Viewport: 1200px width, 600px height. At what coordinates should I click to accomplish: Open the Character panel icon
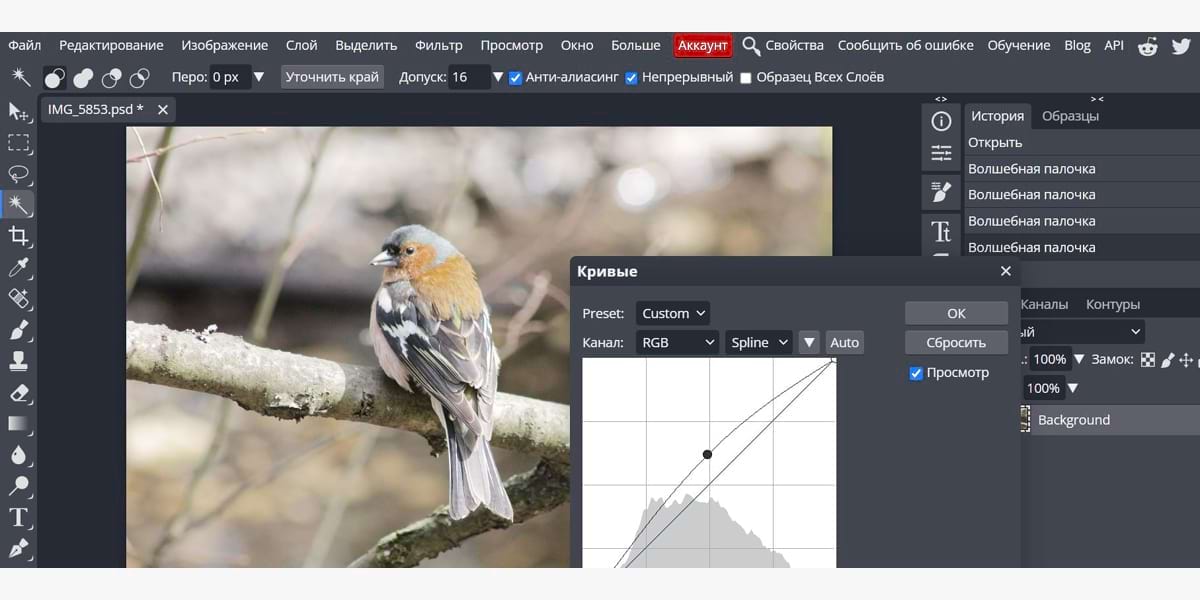pos(941,232)
